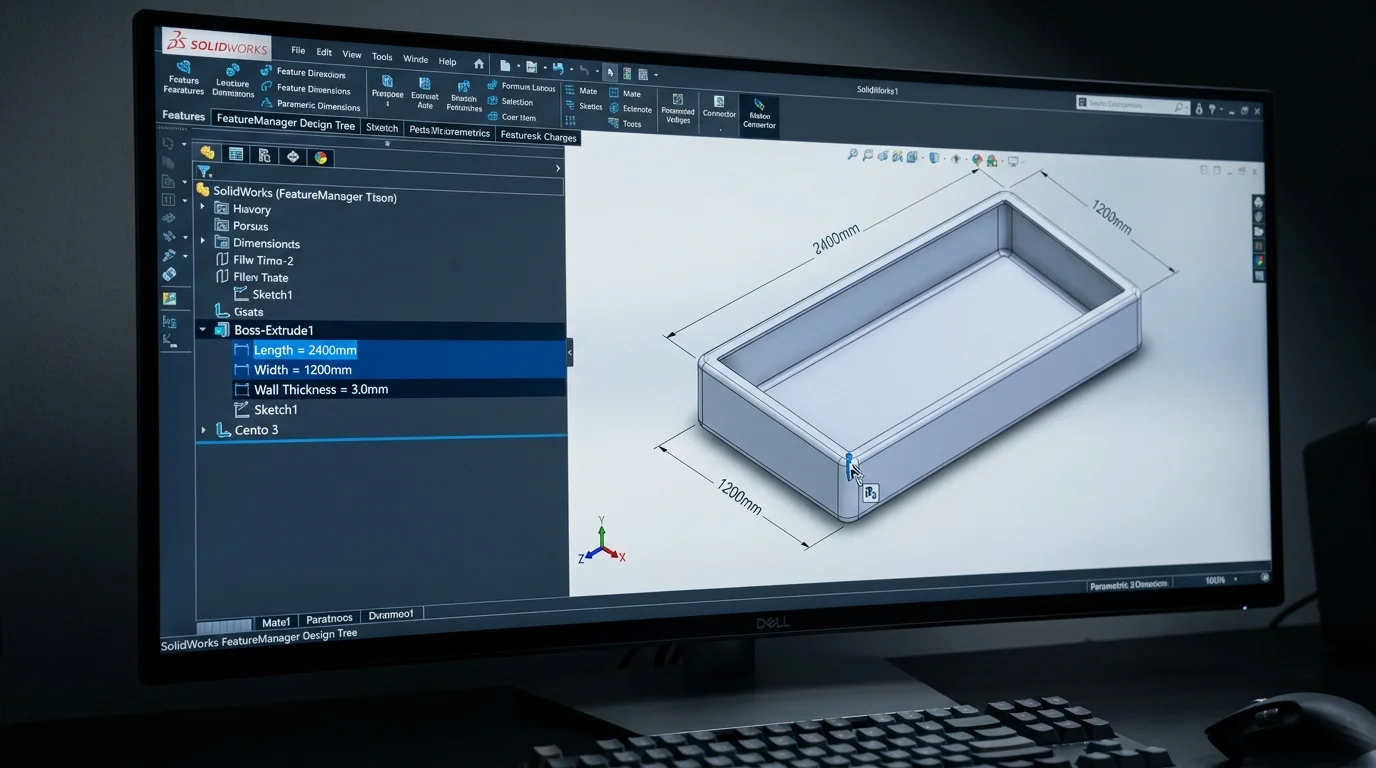
Task: Select the Paratnocs bottom tab
Action: coord(329,618)
